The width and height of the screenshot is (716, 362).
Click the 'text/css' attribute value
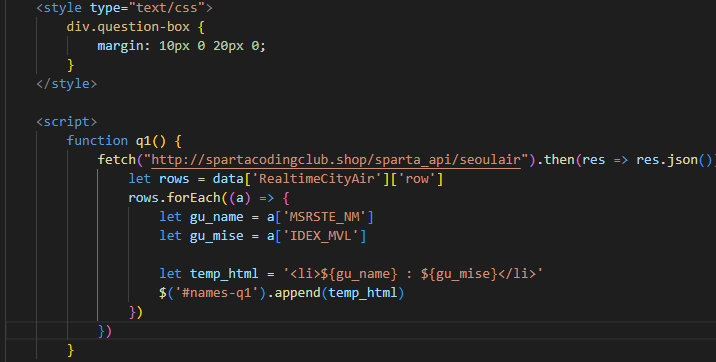pyautogui.click(x=167, y=8)
